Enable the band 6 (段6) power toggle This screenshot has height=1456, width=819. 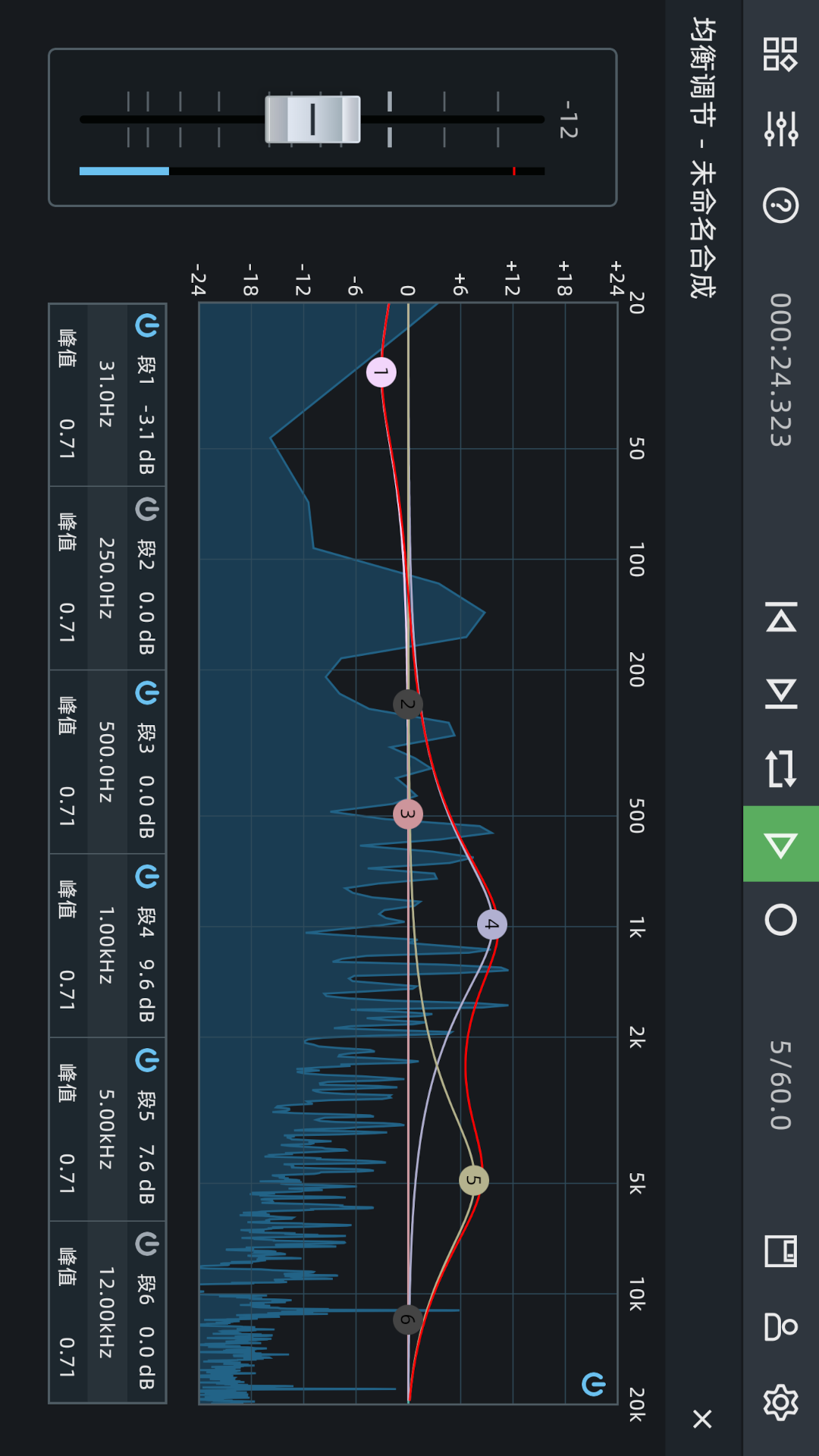[x=146, y=1244]
